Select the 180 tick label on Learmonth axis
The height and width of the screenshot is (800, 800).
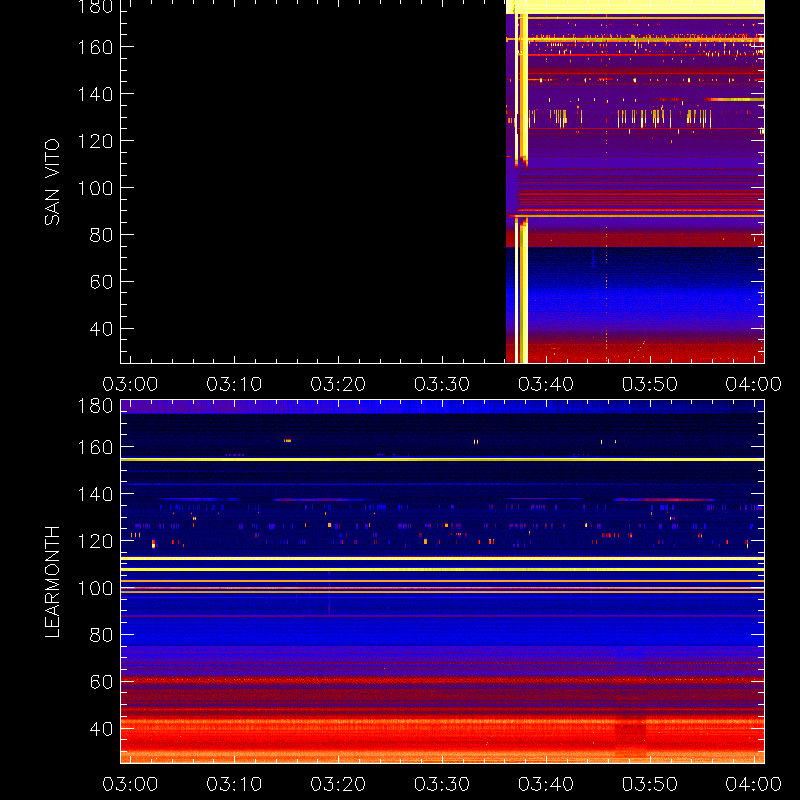(x=95, y=406)
